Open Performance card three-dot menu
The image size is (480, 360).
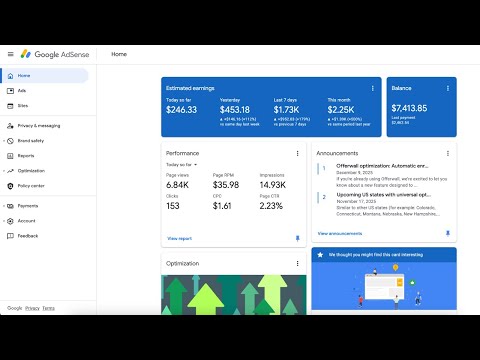(297, 153)
